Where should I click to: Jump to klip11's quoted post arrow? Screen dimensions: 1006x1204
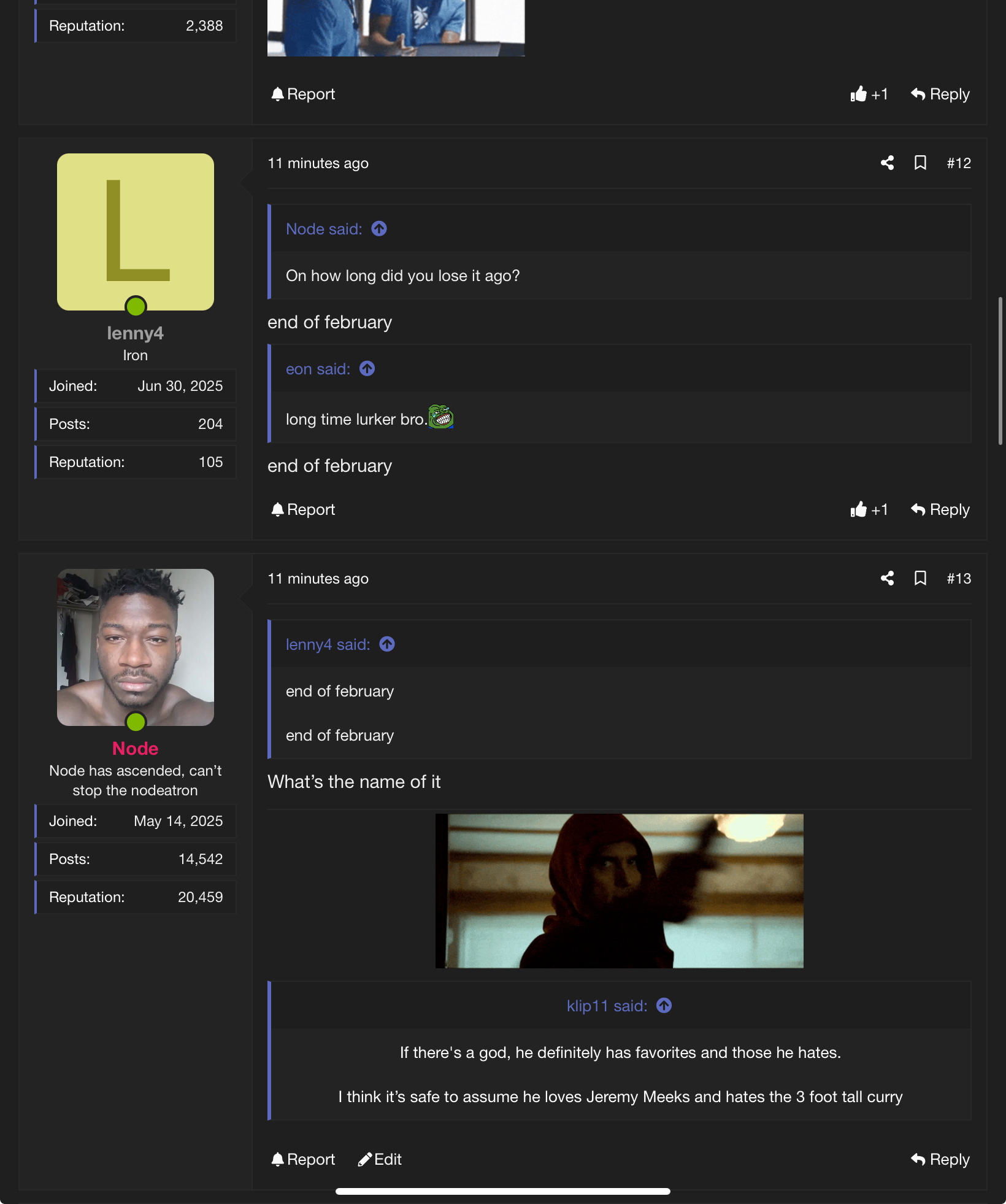point(664,1006)
